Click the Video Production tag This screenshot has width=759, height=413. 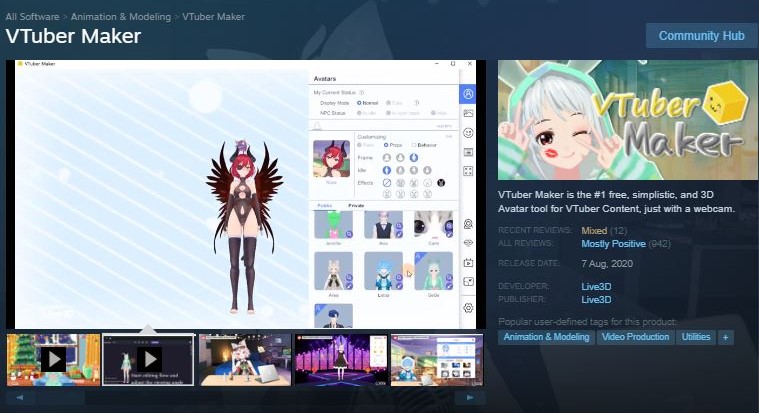tap(635, 337)
